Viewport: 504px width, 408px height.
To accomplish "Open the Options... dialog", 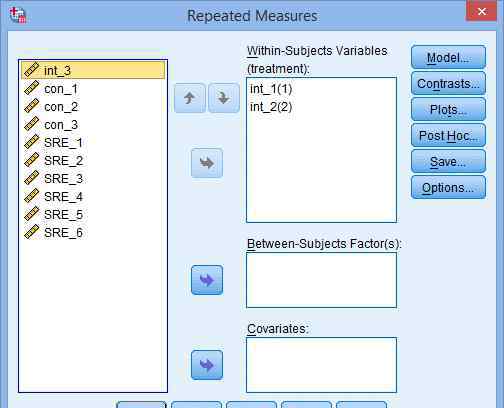I will [x=448, y=187].
